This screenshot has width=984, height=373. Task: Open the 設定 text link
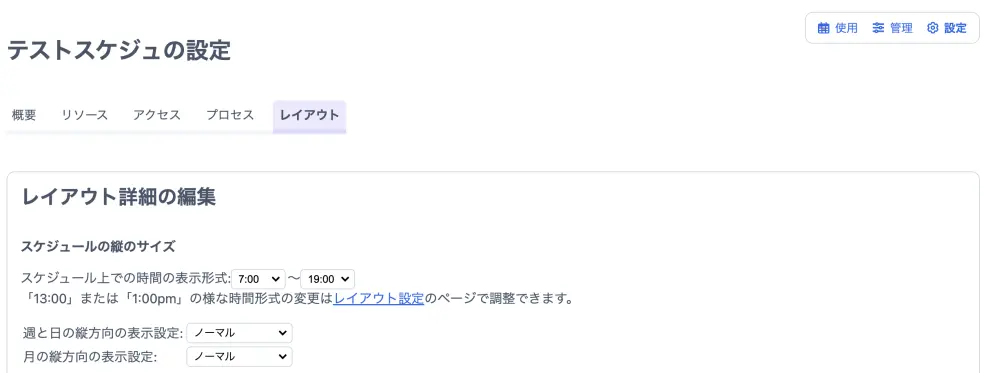coord(956,28)
